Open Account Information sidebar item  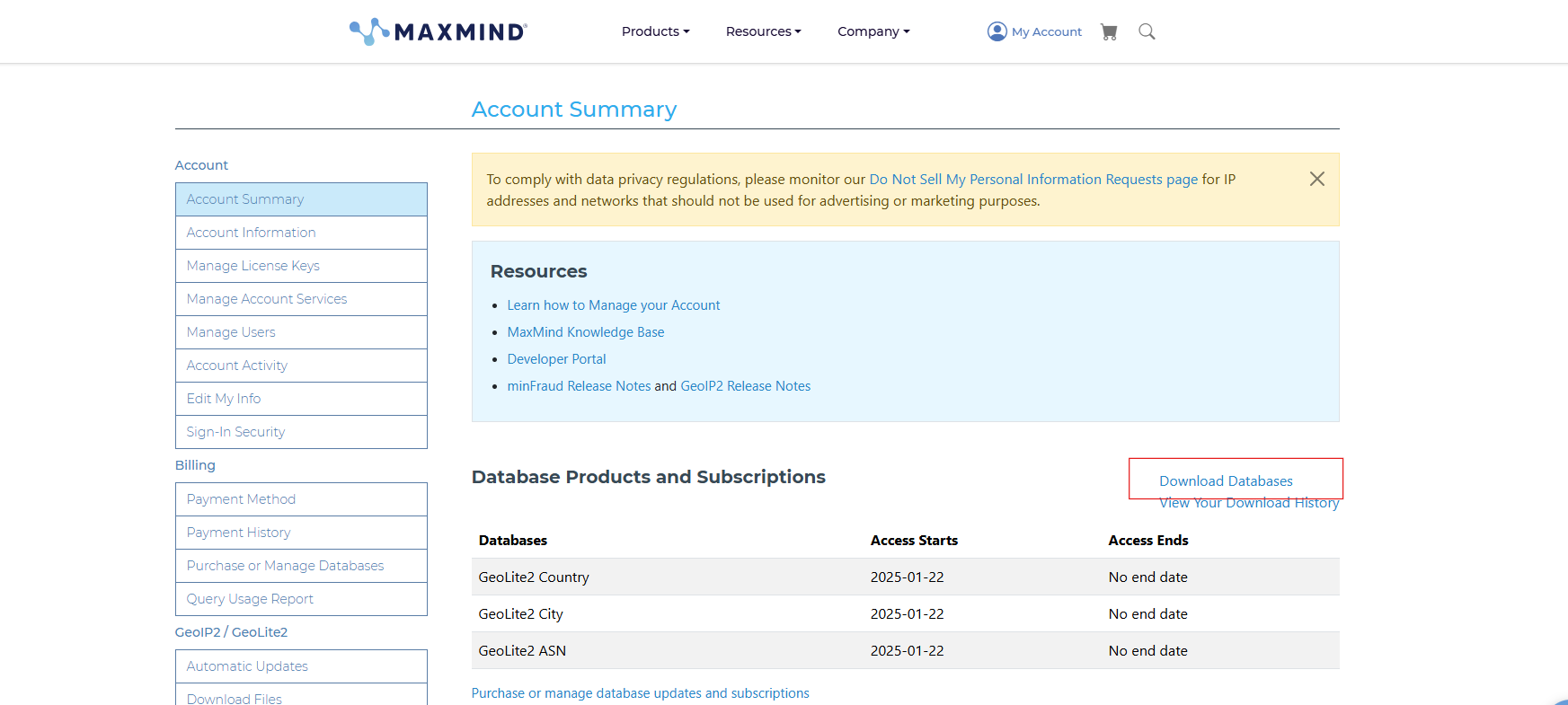pyautogui.click(x=252, y=233)
